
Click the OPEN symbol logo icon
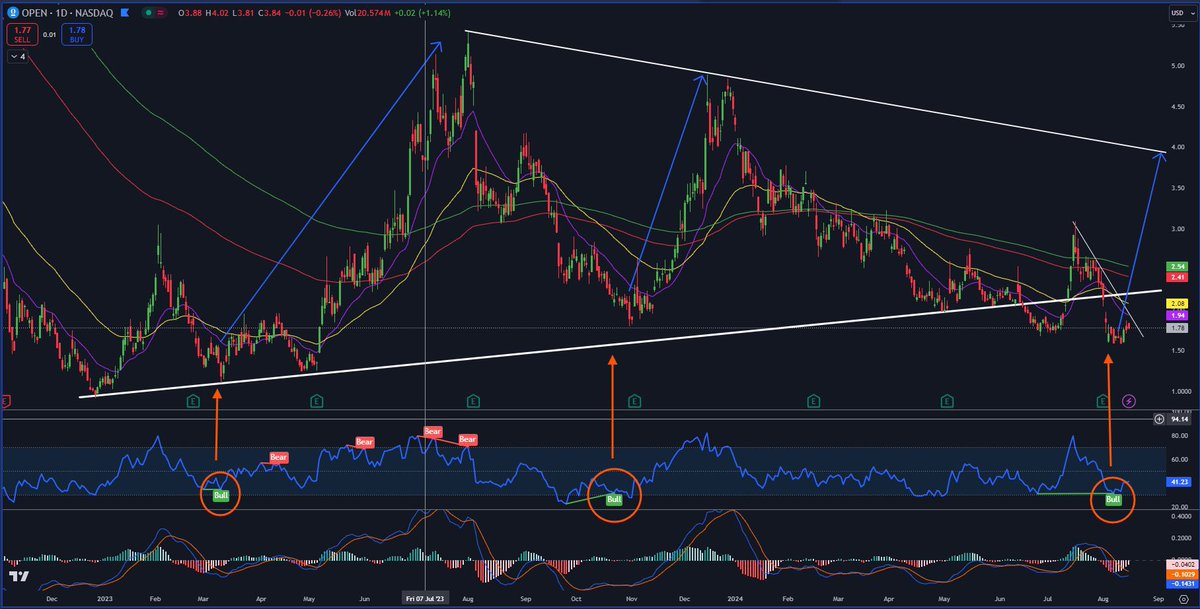tap(12, 12)
